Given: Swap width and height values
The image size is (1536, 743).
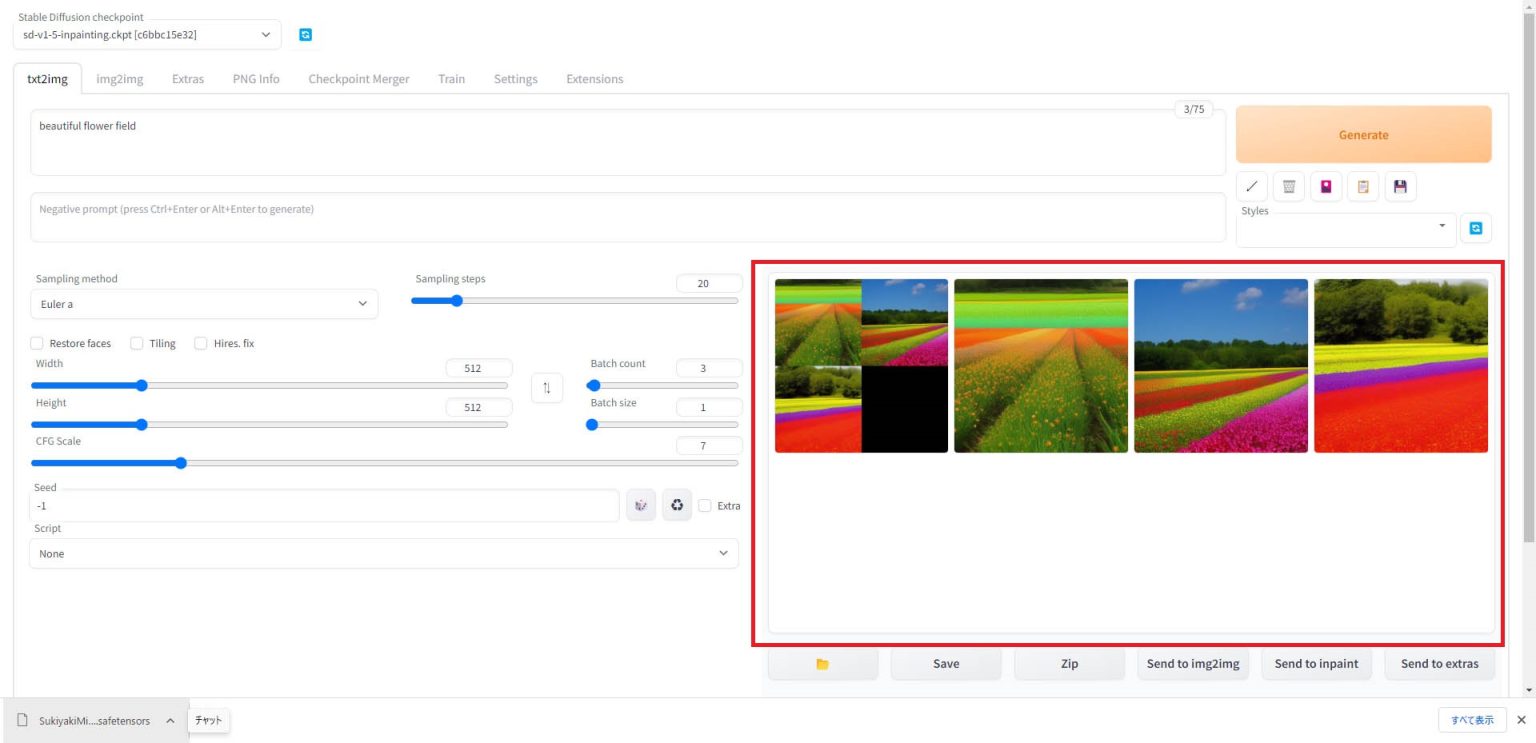Looking at the screenshot, I should (x=546, y=387).
